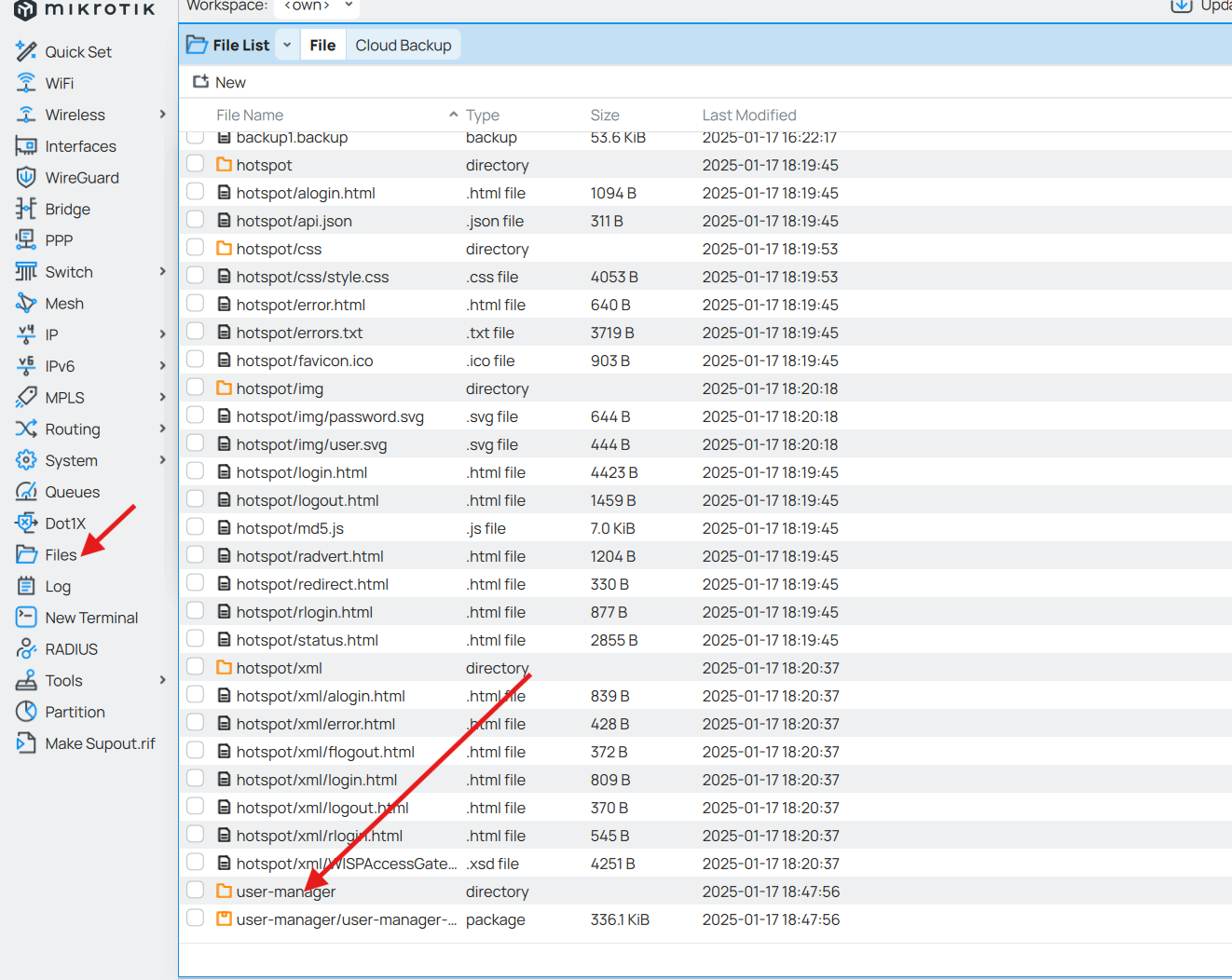
Task: Open Interfaces via its icon
Action: [26, 146]
